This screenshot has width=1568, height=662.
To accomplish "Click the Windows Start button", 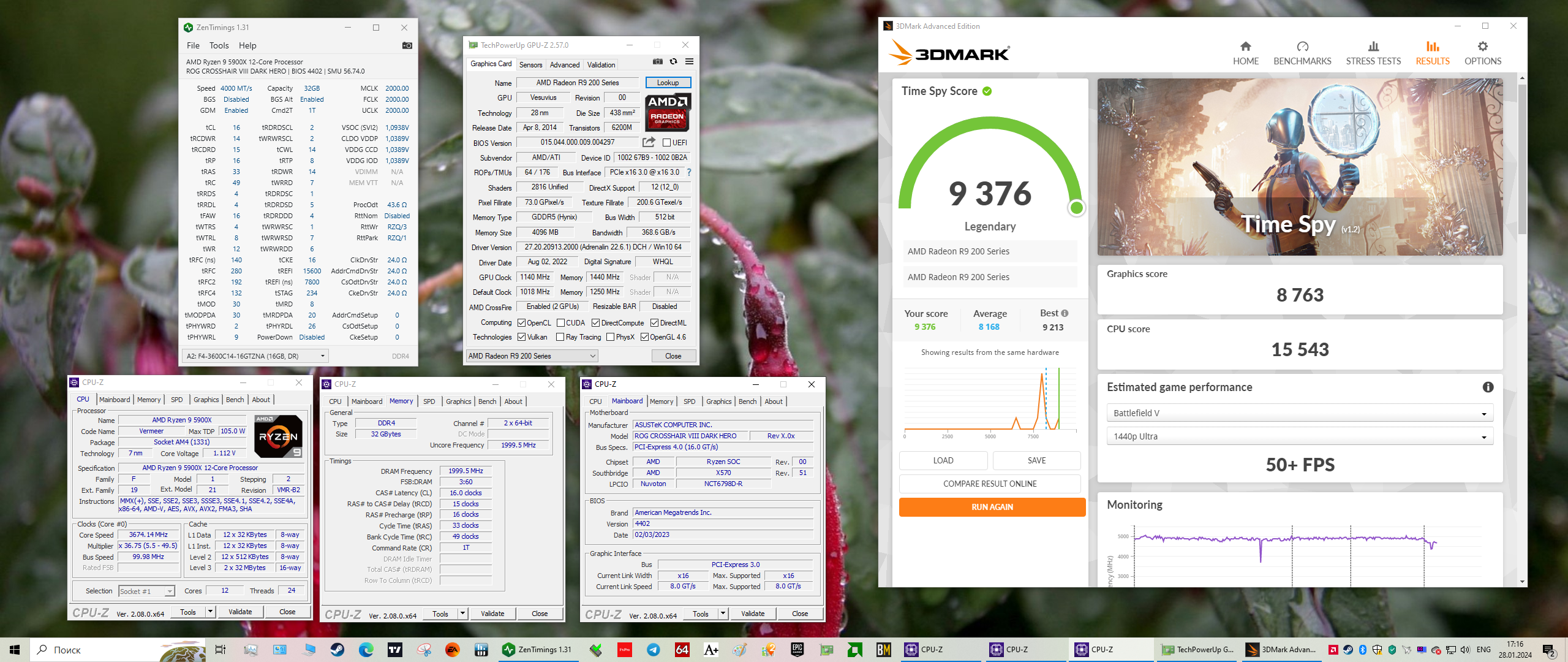I will (x=15, y=650).
